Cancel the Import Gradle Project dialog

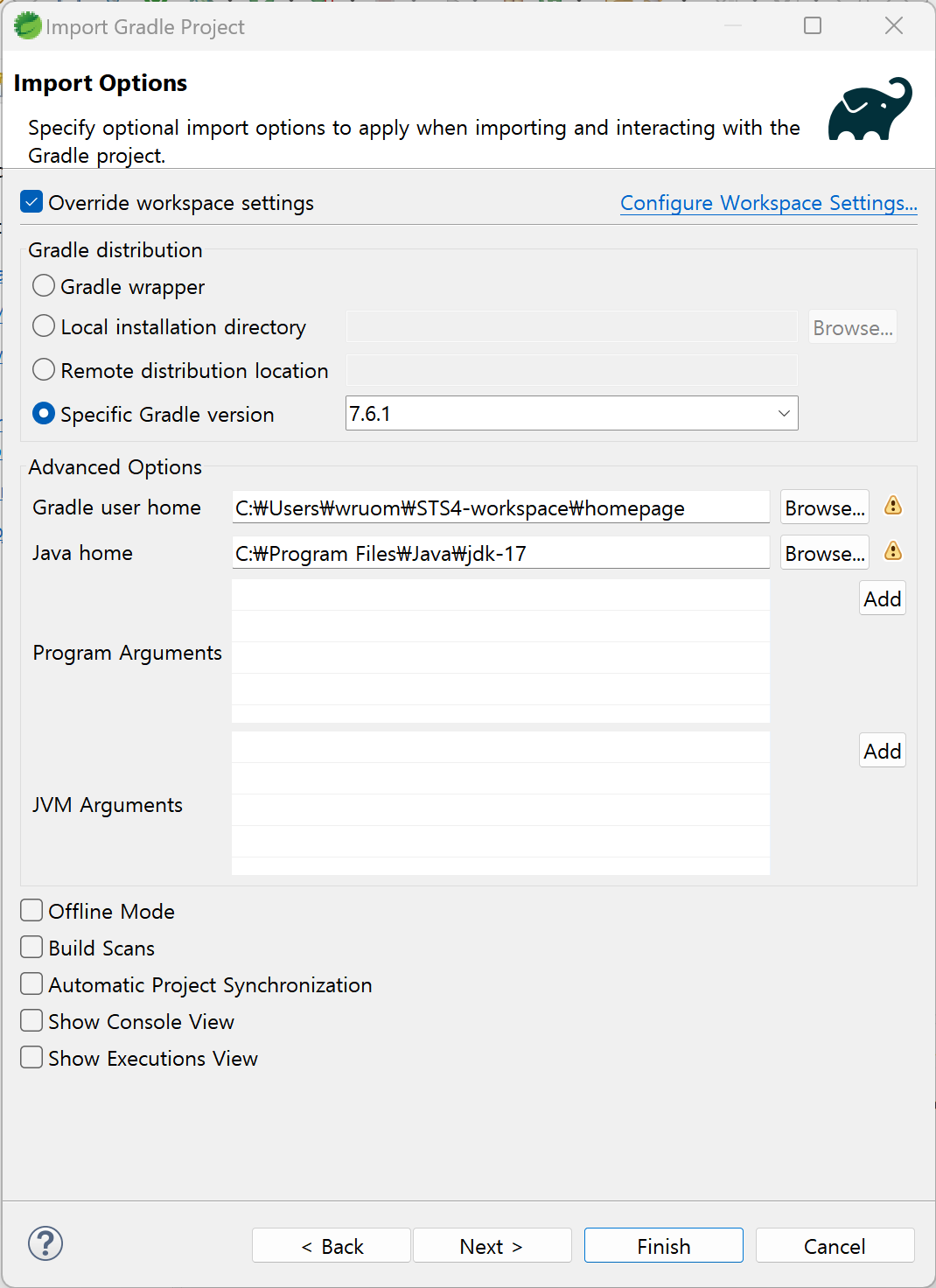coord(835,1246)
